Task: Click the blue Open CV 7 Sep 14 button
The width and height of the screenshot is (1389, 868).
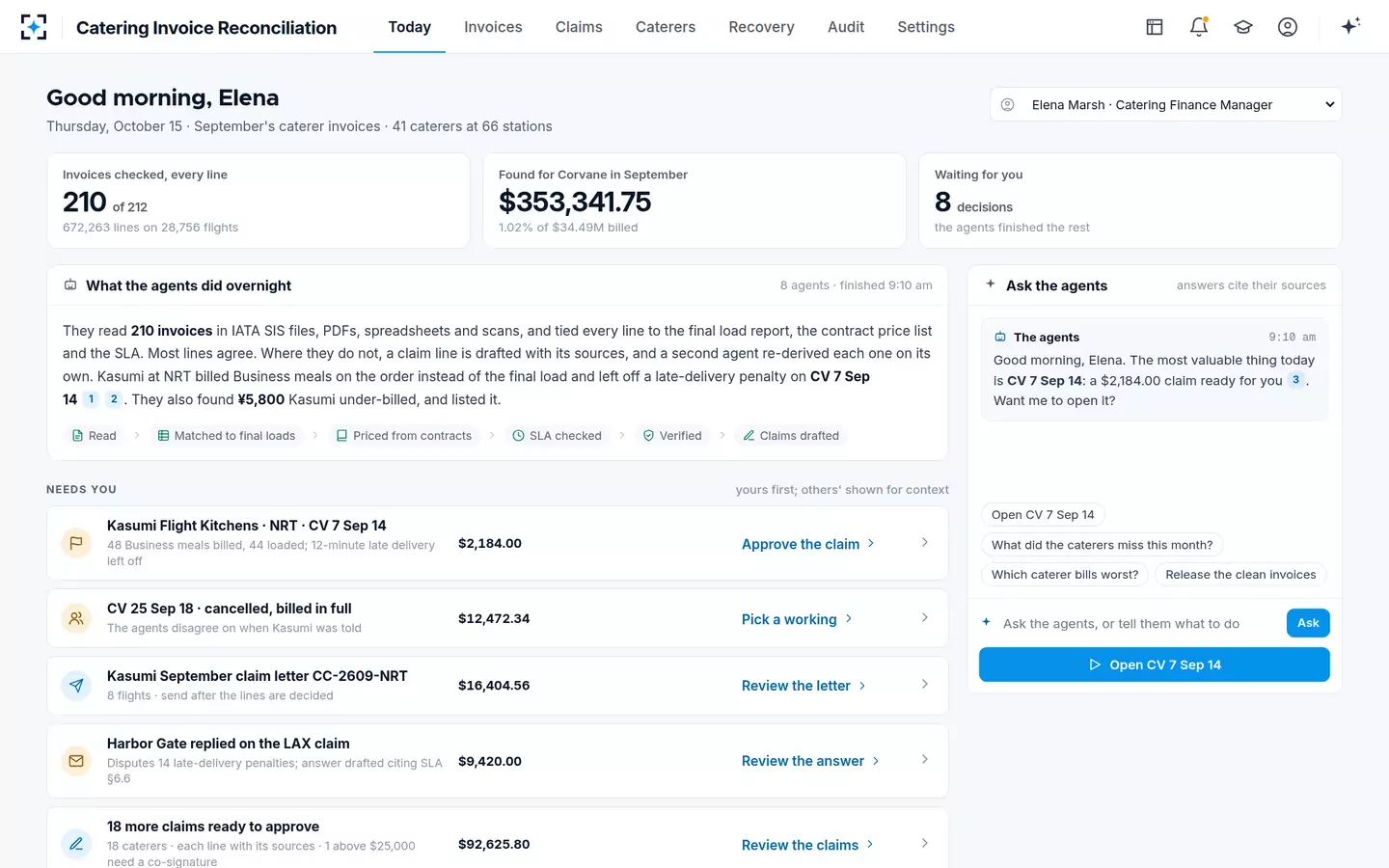Action: 1155,665
